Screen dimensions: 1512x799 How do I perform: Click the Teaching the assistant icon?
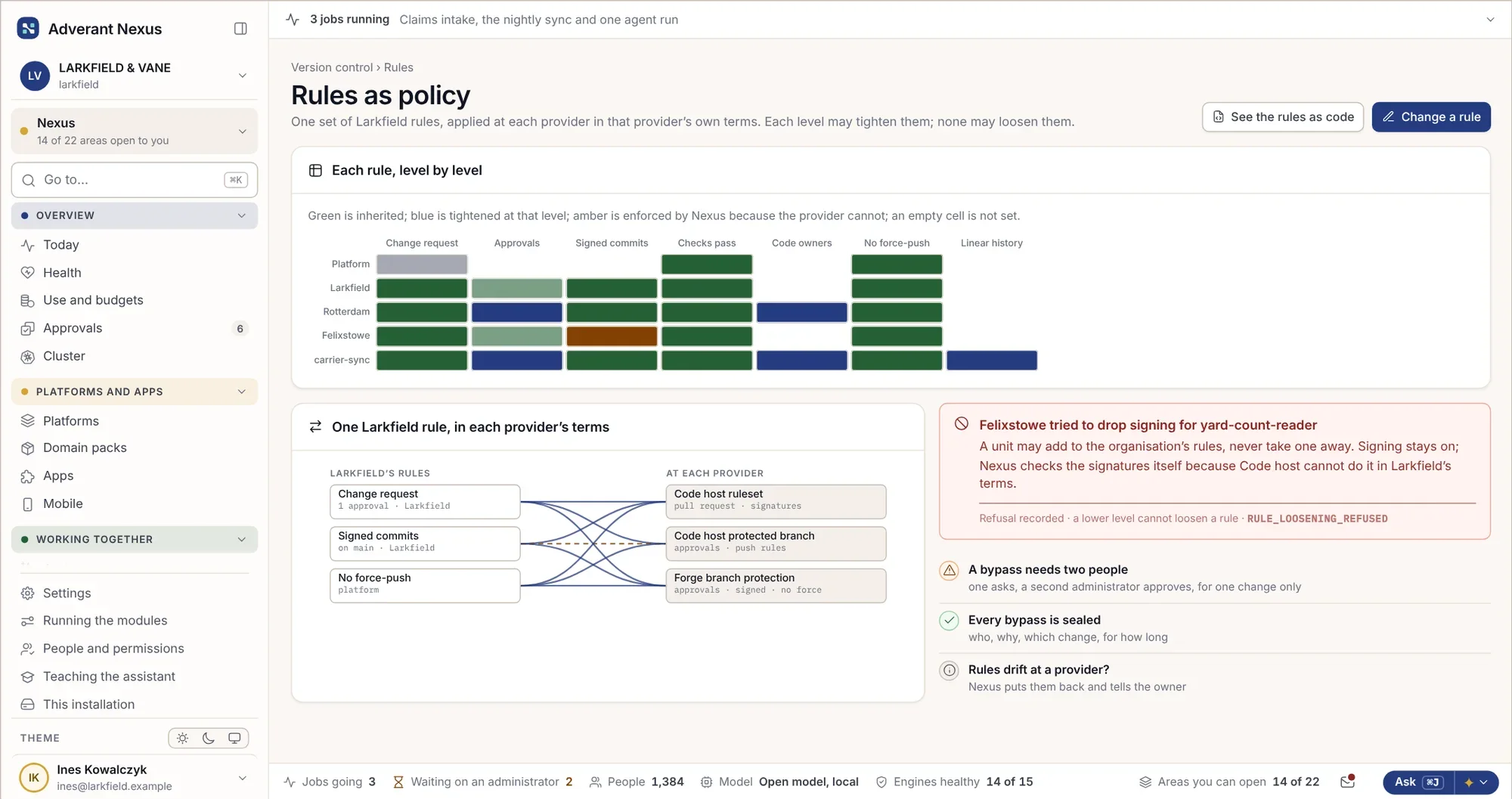[28, 677]
